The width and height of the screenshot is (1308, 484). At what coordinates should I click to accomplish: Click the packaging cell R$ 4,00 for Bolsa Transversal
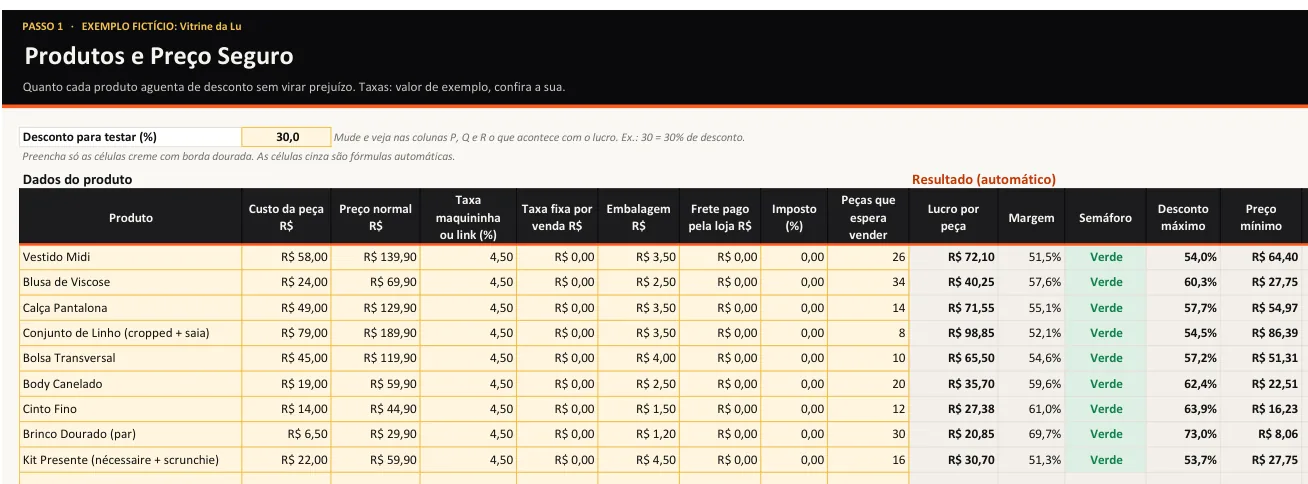pos(638,358)
